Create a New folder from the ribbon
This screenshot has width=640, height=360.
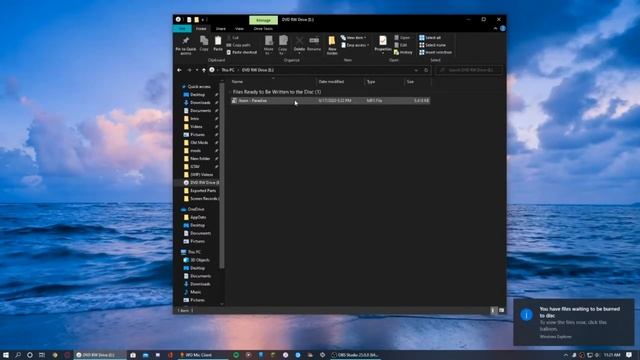(x=332, y=45)
